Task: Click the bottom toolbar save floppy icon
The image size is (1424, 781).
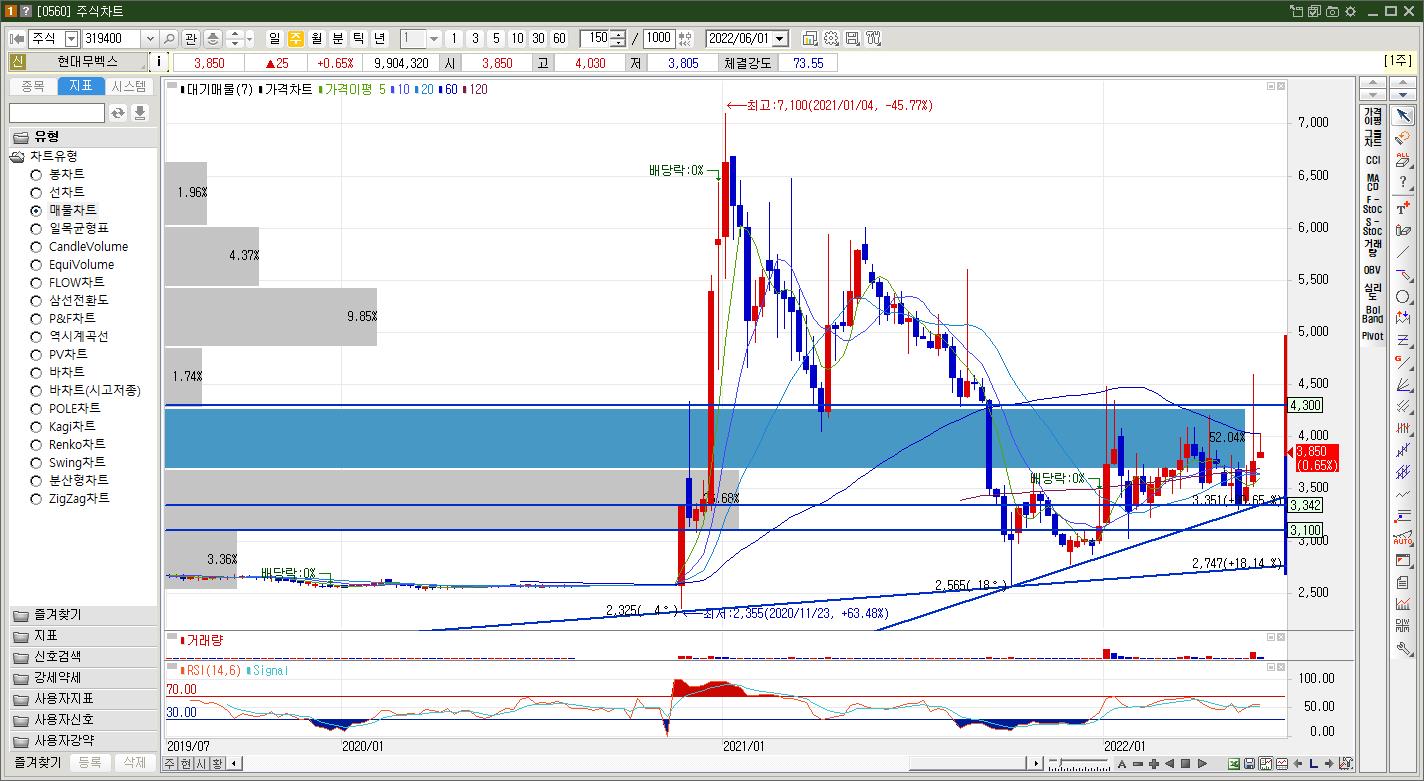Action: click(1250, 764)
